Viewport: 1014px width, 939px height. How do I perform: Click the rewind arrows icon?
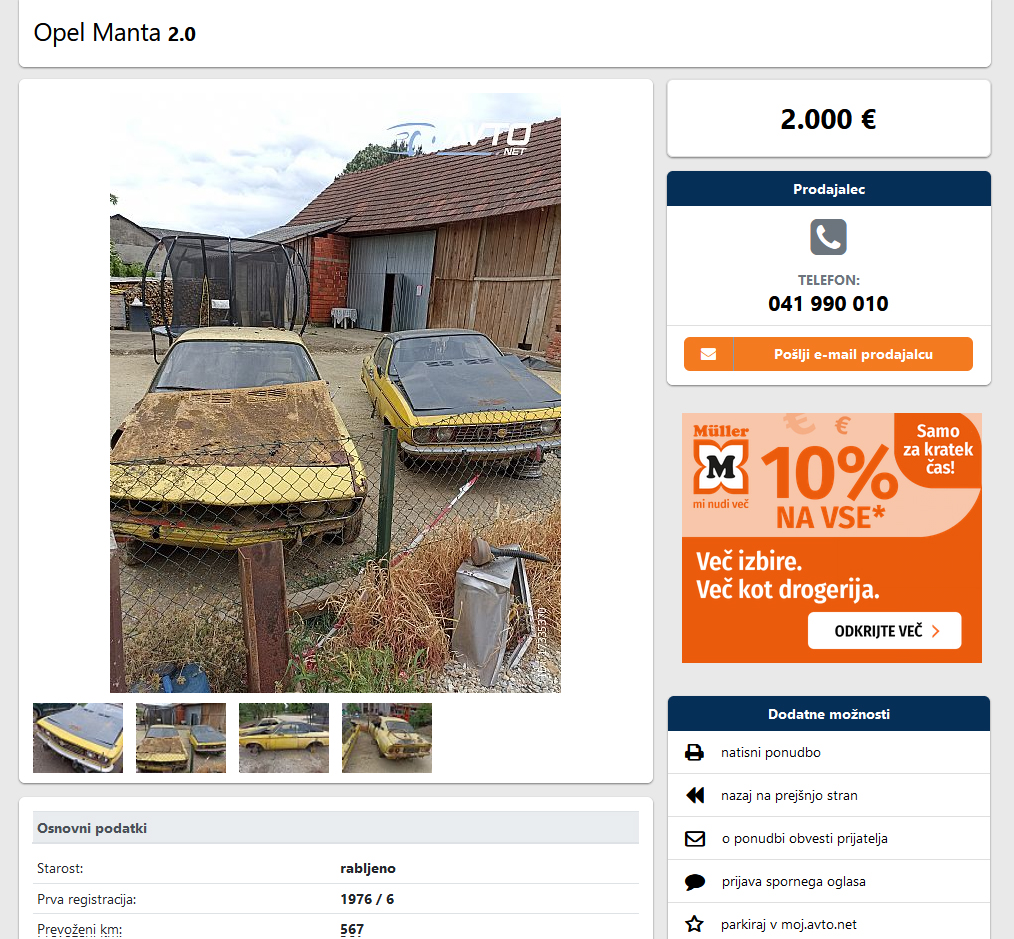click(695, 795)
